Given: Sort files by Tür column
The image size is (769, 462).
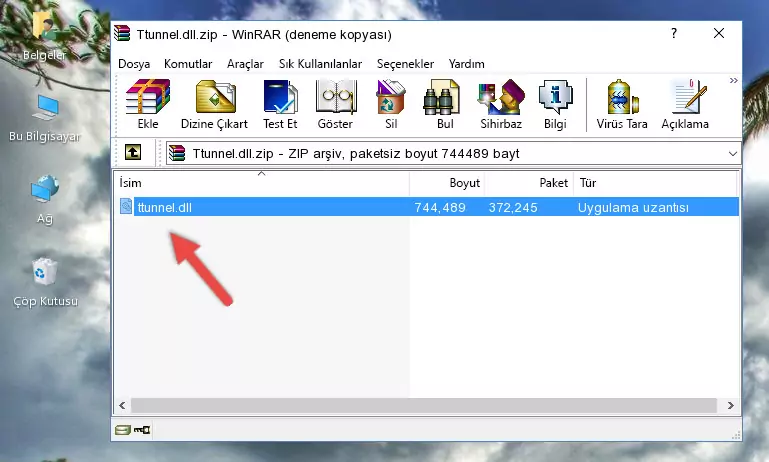Looking at the screenshot, I should click(655, 183).
